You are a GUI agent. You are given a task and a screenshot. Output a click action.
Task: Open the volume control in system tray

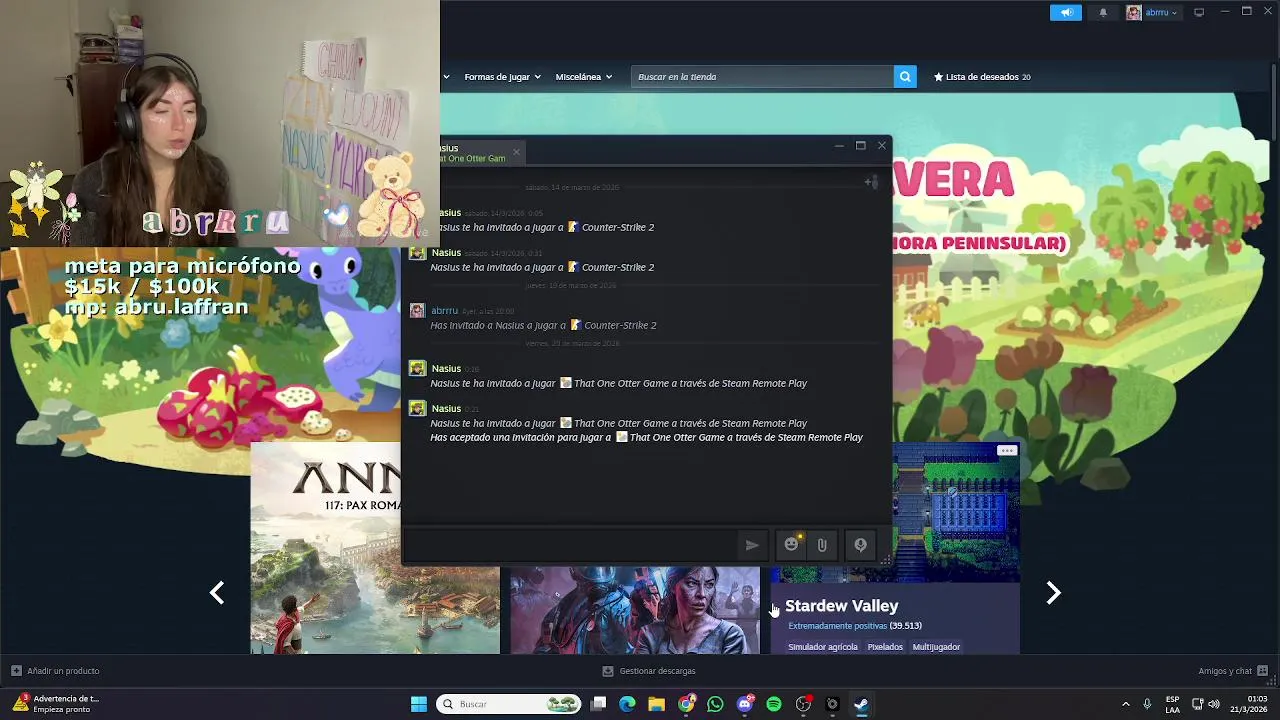tap(1214, 704)
